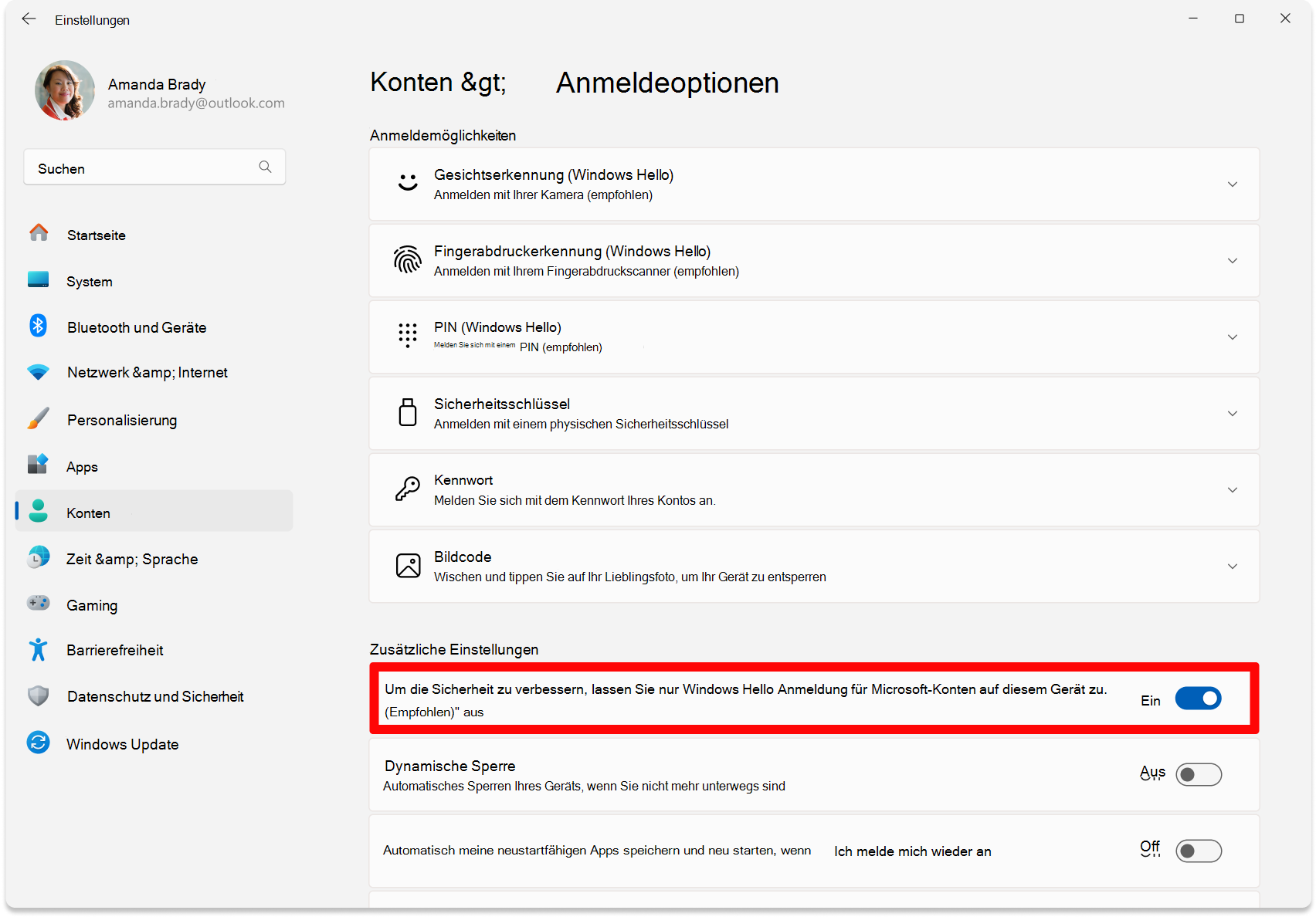
Task: Go to Bluetooth und Geräte
Action: (154, 327)
